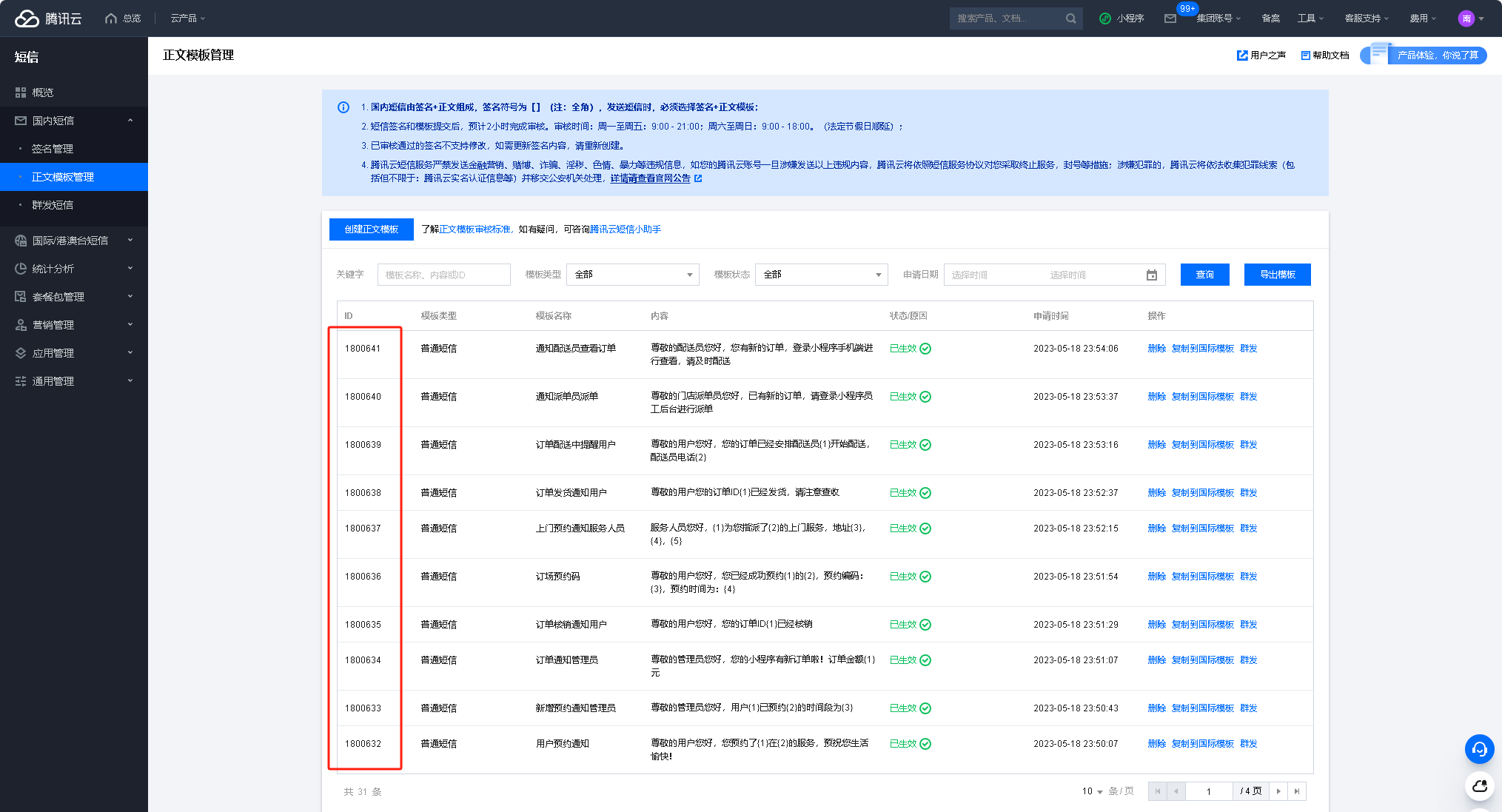Open the 总览 home icon

pyautogui.click(x=111, y=19)
